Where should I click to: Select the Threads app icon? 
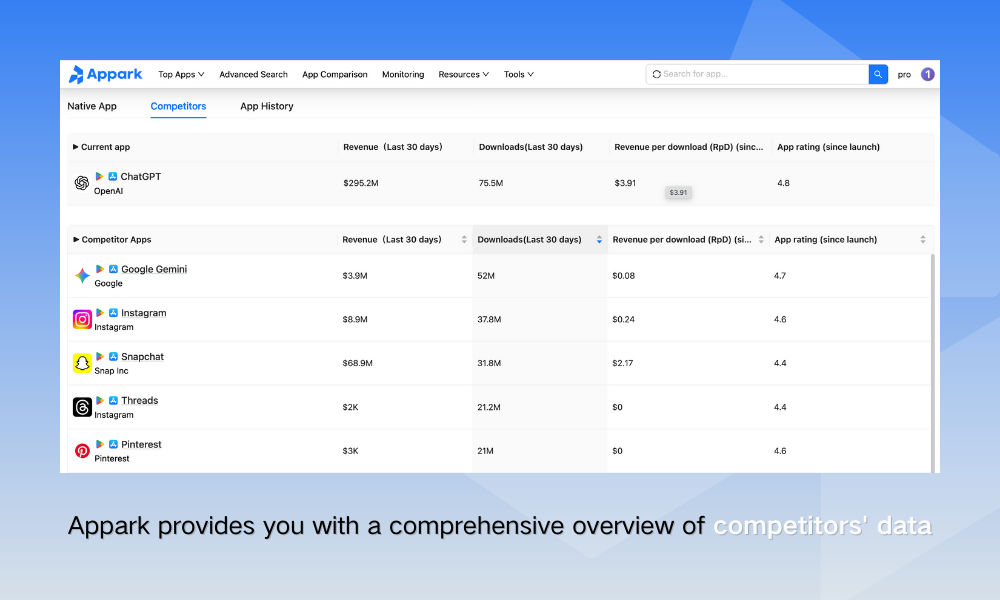point(82,407)
